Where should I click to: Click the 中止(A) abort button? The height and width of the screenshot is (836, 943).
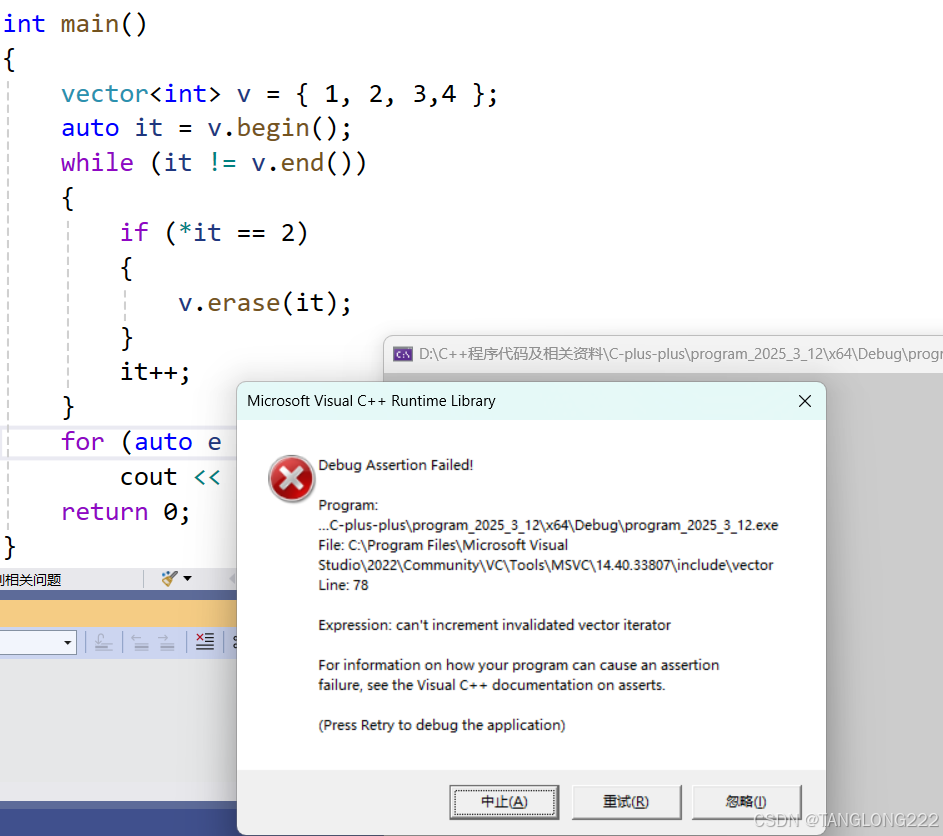click(x=504, y=802)
